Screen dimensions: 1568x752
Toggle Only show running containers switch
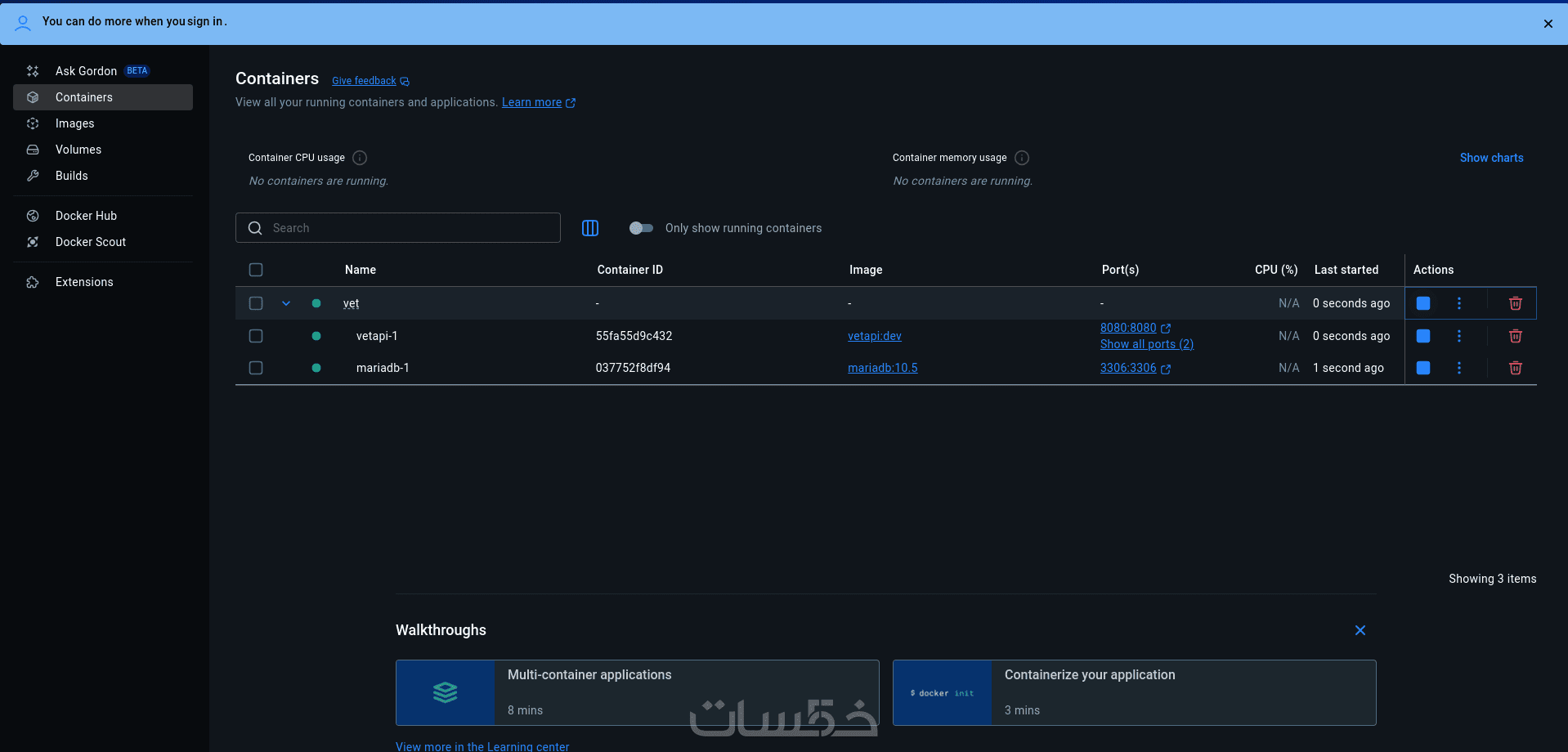641,228
